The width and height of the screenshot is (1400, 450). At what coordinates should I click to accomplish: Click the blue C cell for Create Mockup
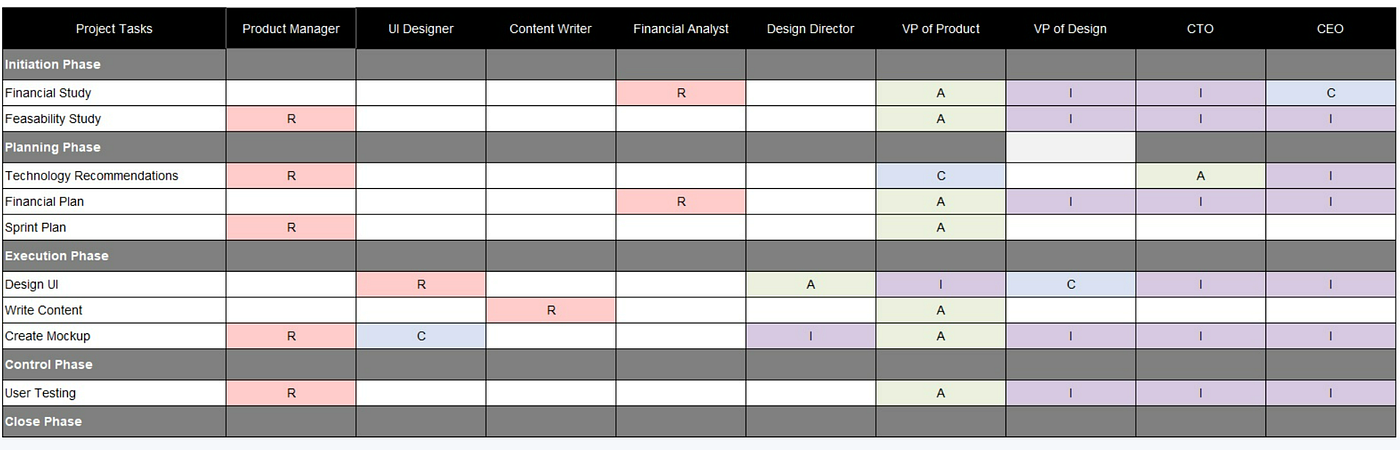click(421, 337)
